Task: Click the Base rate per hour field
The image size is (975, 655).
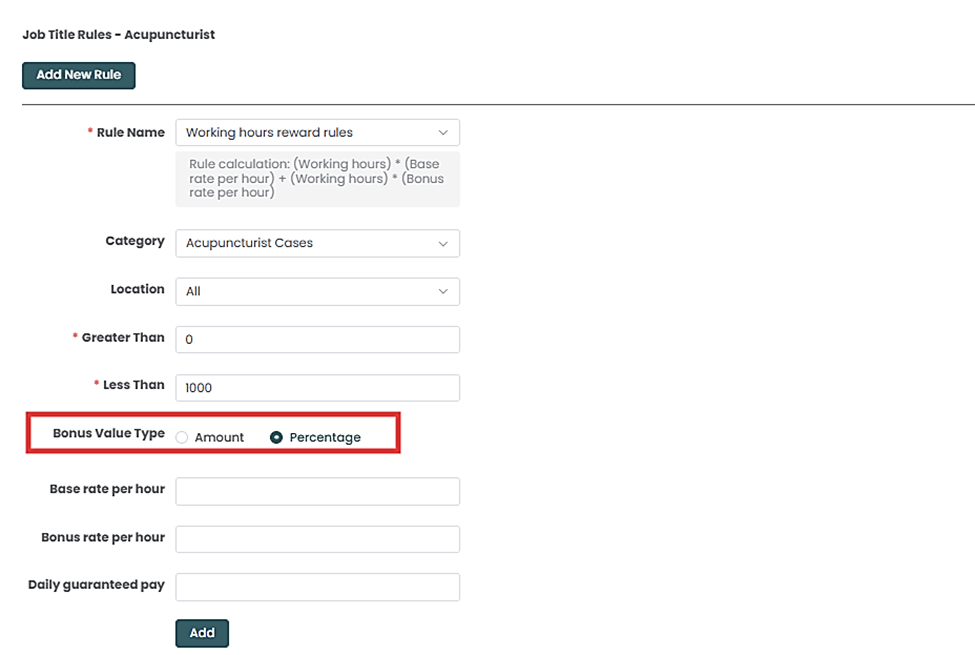Action: pyautogui.click(x=317, y=491)
